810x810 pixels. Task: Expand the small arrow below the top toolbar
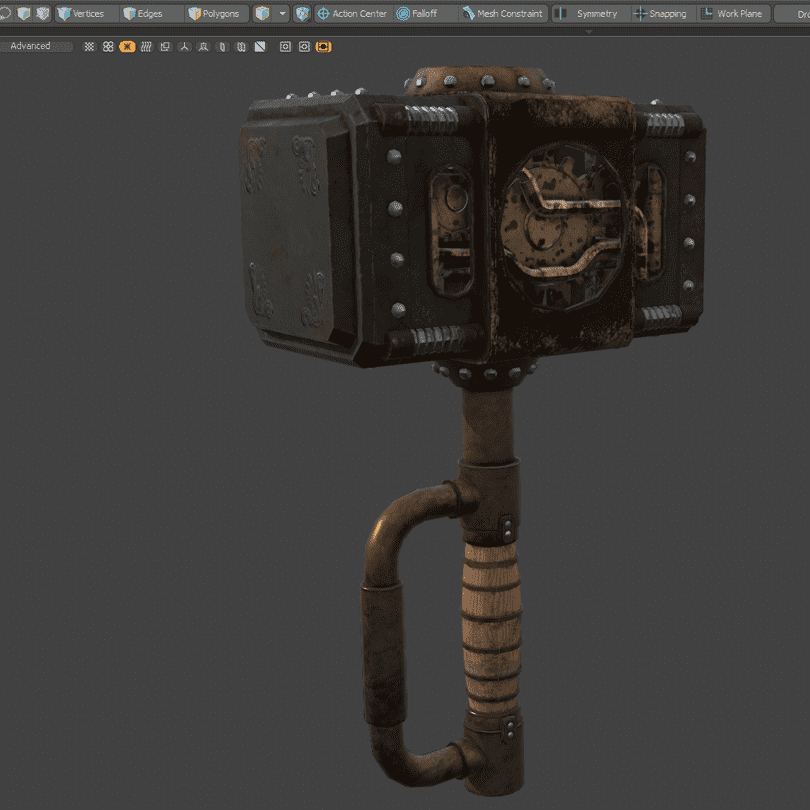click(x=588, y=32)
